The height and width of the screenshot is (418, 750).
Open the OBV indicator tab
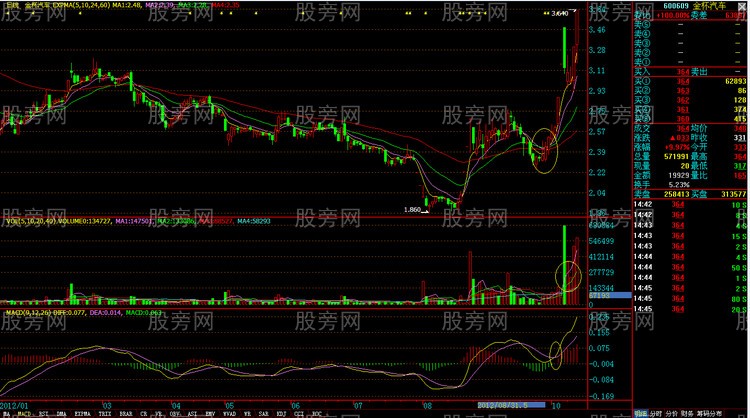point(175,414)
